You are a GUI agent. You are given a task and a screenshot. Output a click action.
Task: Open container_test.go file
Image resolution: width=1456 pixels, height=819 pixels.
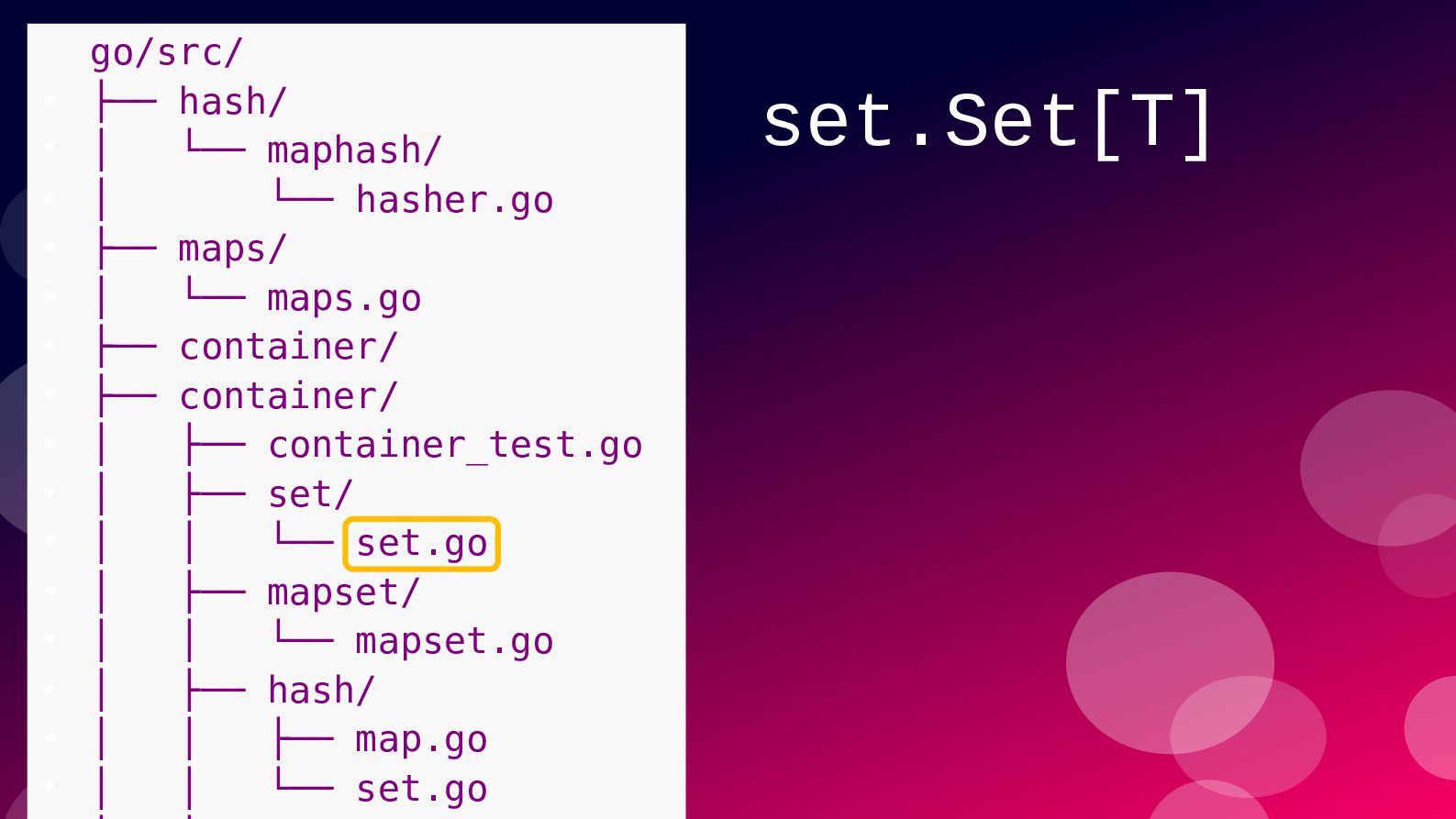click(x=455, y=445)
